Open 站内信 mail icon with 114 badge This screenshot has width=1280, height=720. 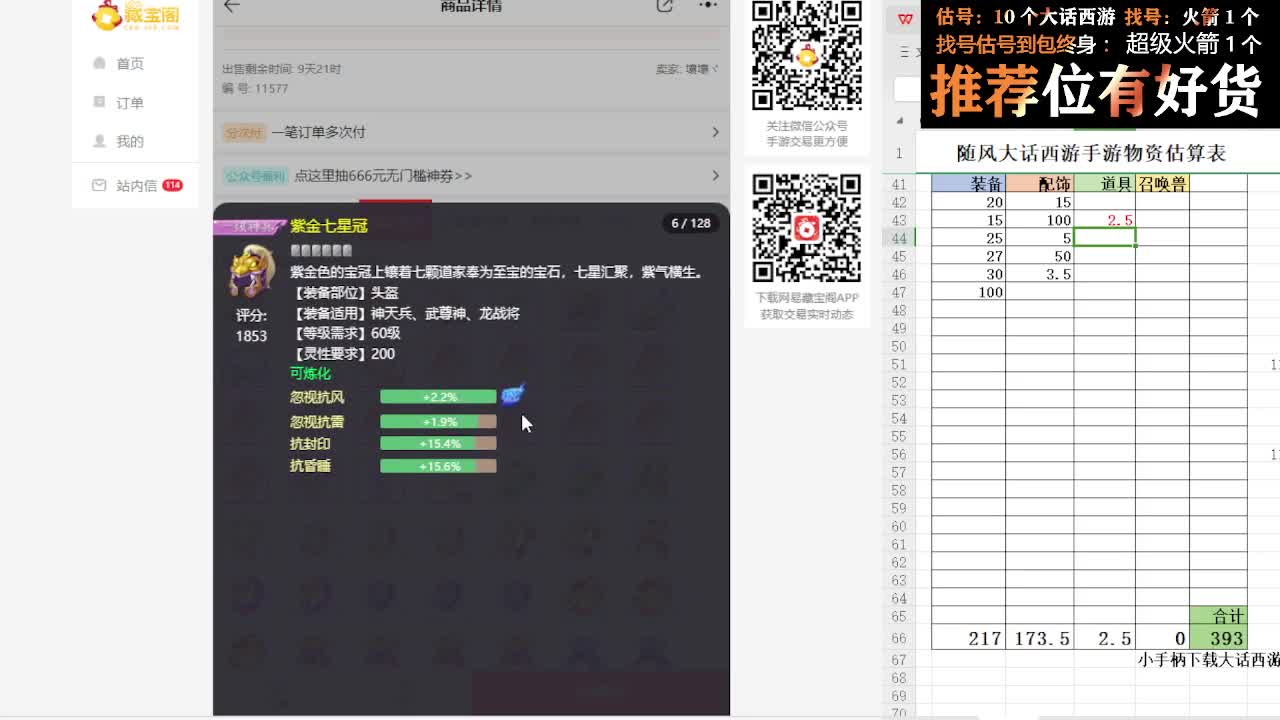point(98,184)
